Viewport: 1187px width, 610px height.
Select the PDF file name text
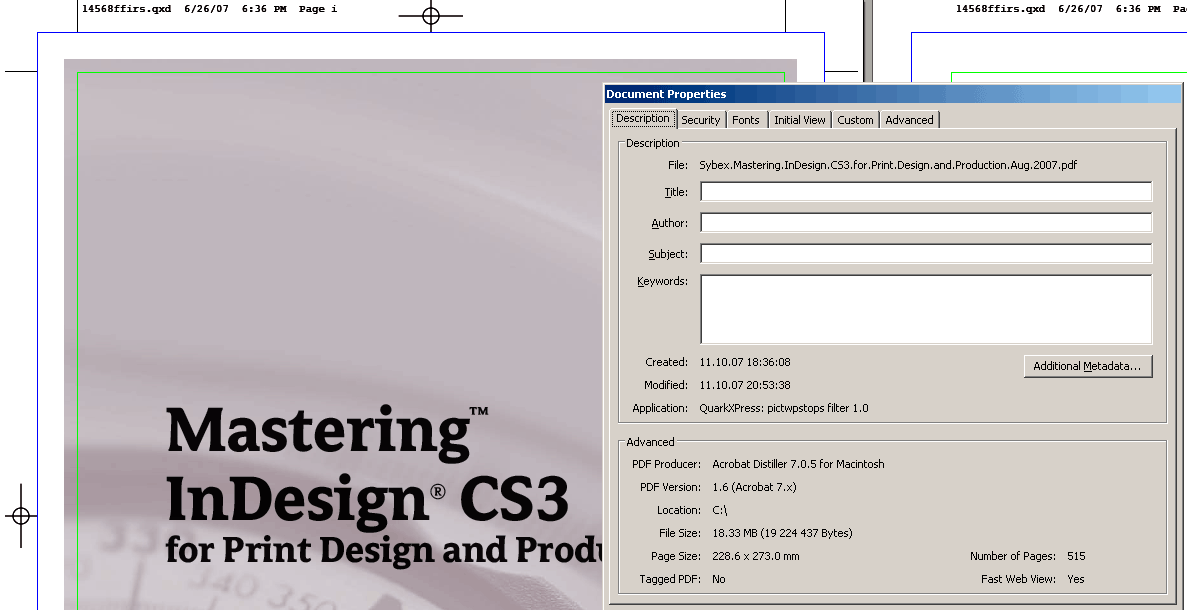tap(888, 165)
